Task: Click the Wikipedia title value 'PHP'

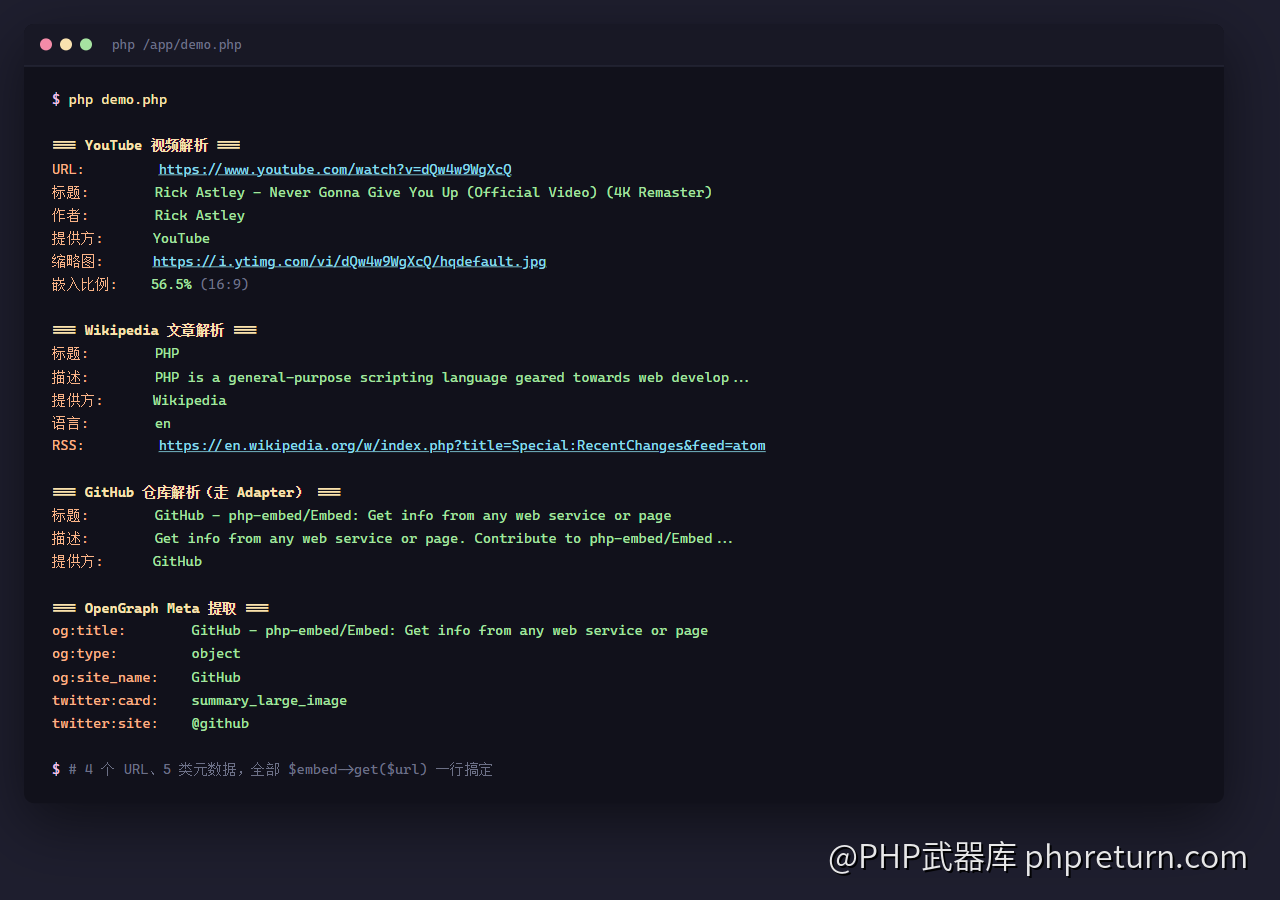Action: click(167, 354)
